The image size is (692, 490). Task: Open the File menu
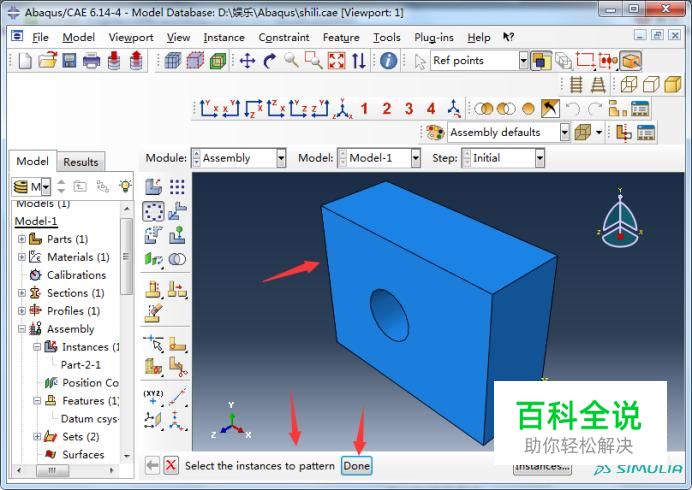click(x=40, y=38)
